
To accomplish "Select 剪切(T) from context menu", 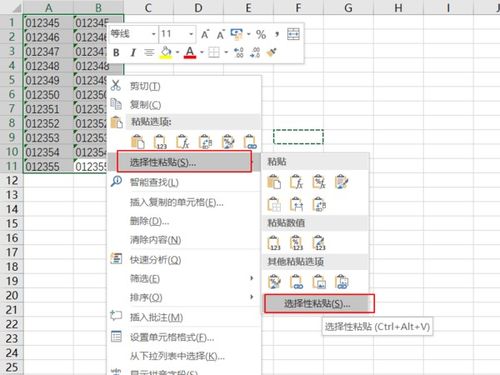I will tap(184, 86).
